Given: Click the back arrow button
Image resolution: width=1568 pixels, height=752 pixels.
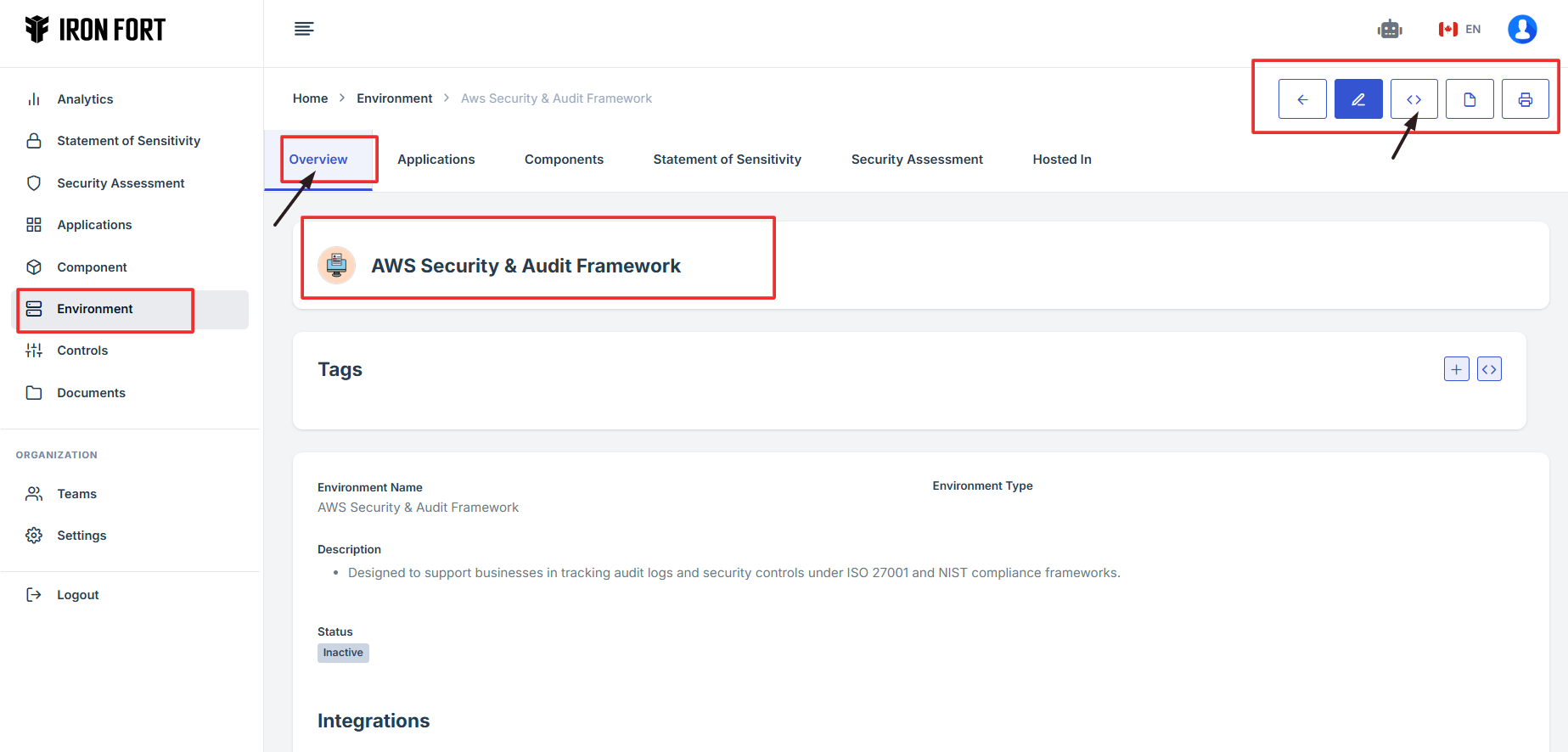Looking at the screenshot, I should click(x=1302, y=99).
